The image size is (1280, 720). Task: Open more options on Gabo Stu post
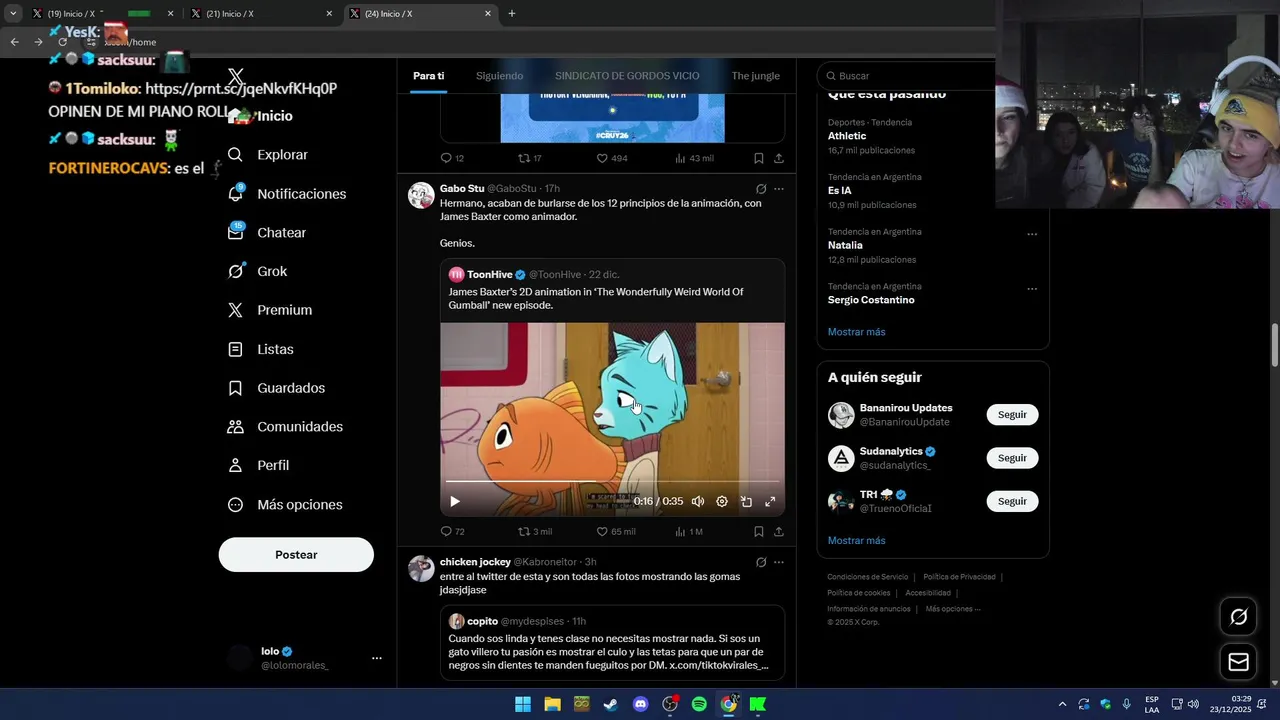(779, 189)
